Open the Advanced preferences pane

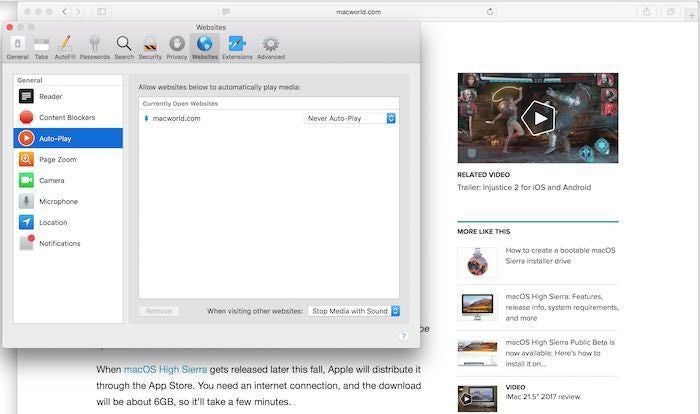[x=271, y=48]
